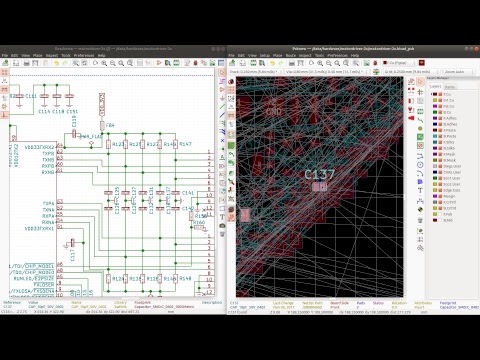This screenshot has height=360, width=480.
Task: Toggle visibility checkbox of B.Mask layer
Action: [440, 160]
